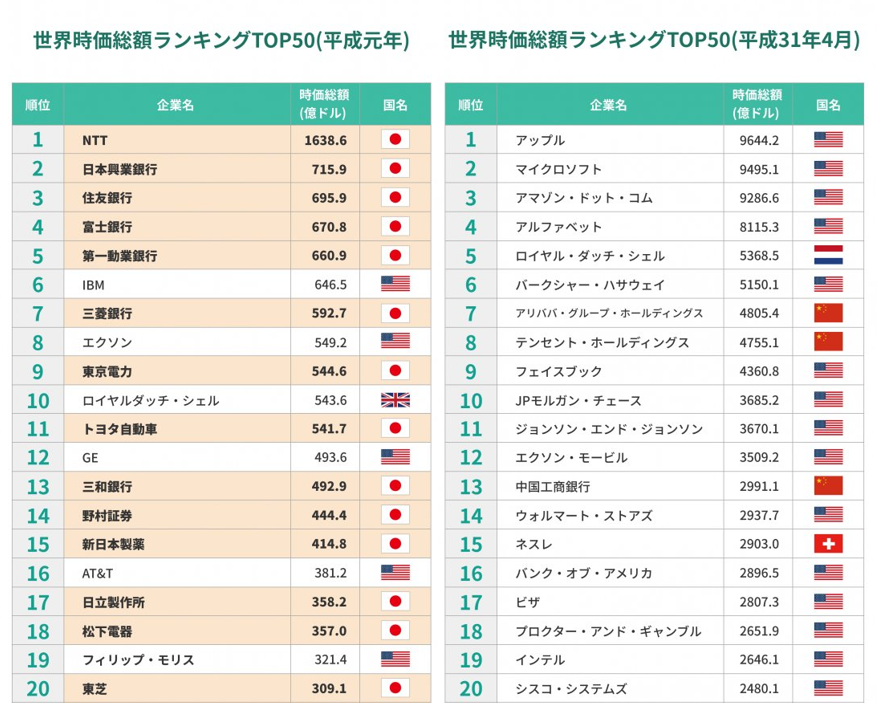Click the Japan flag for トヨタ自動車
Viewport: 877px width, 703px height.
(x=395, y=428)
